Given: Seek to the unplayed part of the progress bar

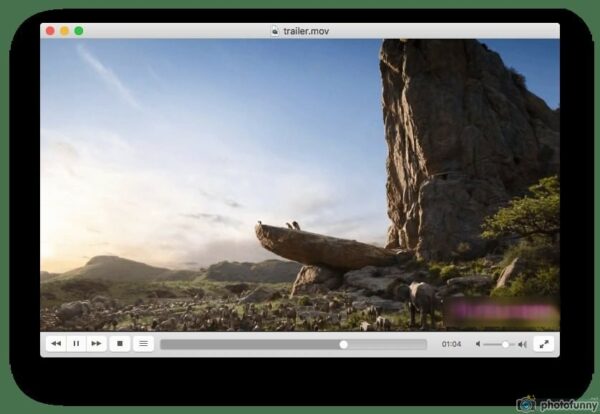Looking at the screenshot, I should coord(385,344).
